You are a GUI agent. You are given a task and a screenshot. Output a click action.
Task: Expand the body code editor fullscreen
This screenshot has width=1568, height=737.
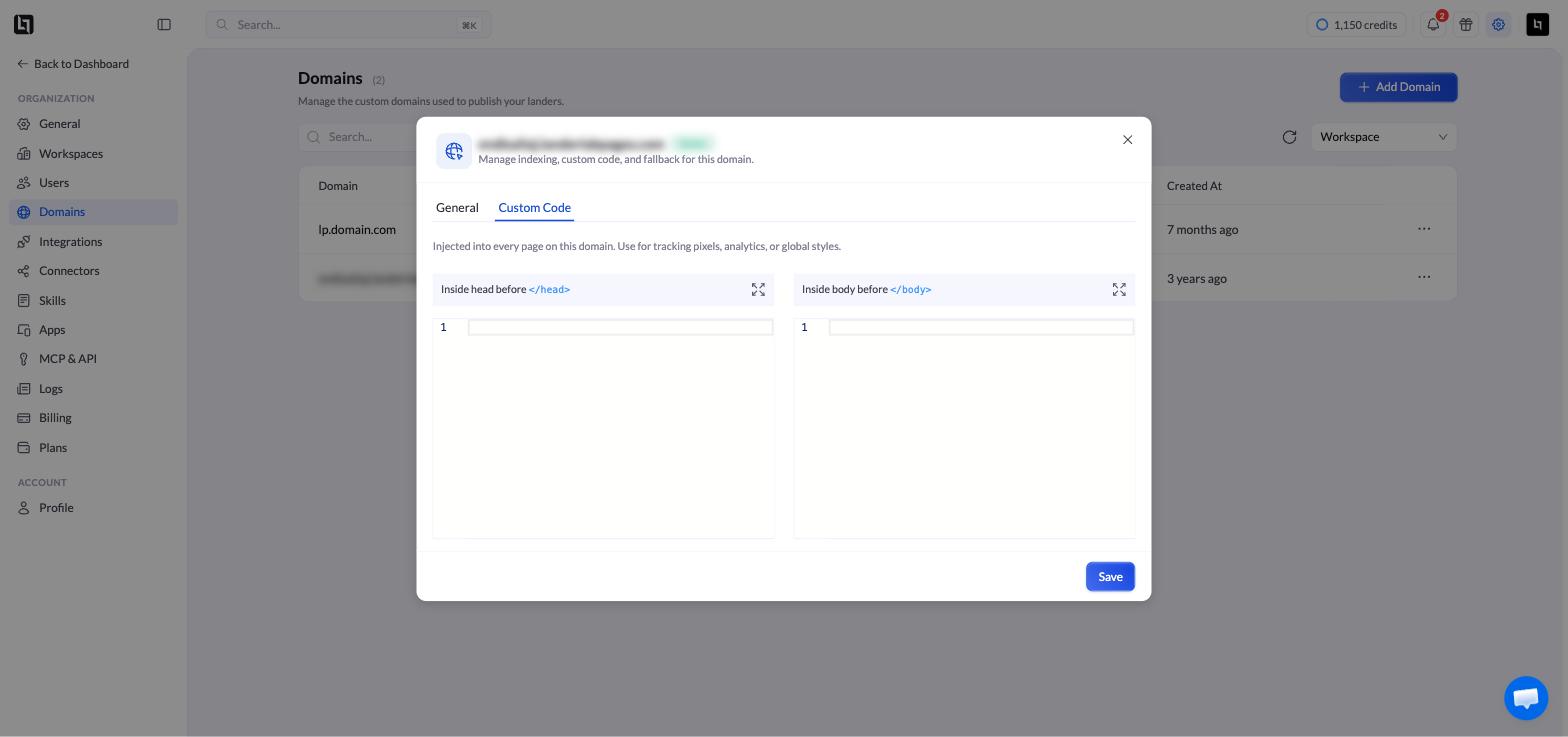click(1119, 290)
